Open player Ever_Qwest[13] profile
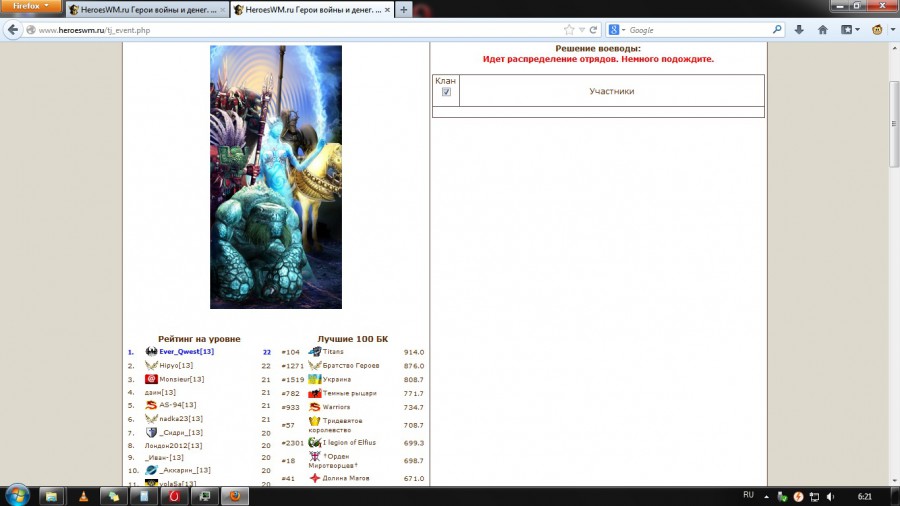This screenshot has width=900, height=506. coord(187,352)
